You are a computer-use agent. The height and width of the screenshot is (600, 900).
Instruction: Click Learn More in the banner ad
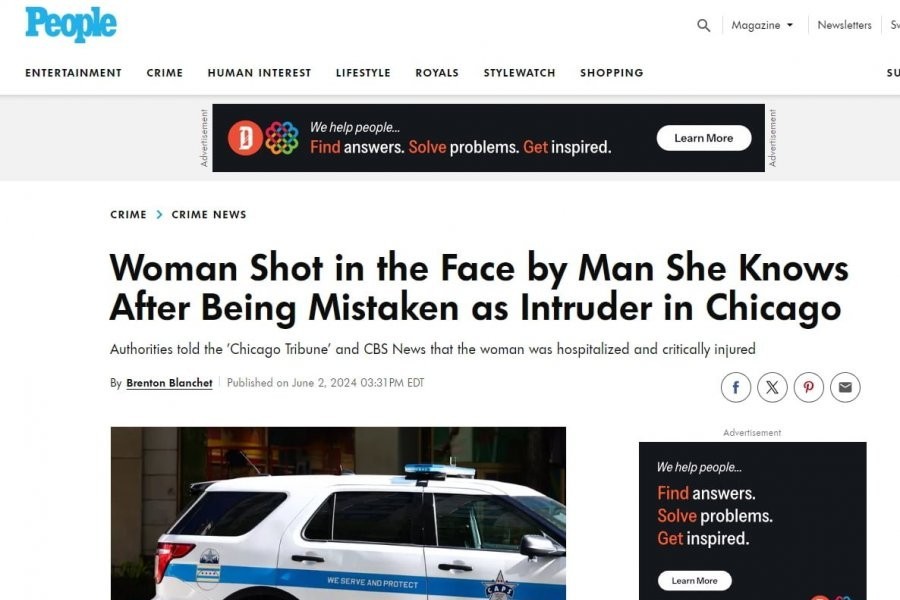pyautogui.click(x=704, y=138)
